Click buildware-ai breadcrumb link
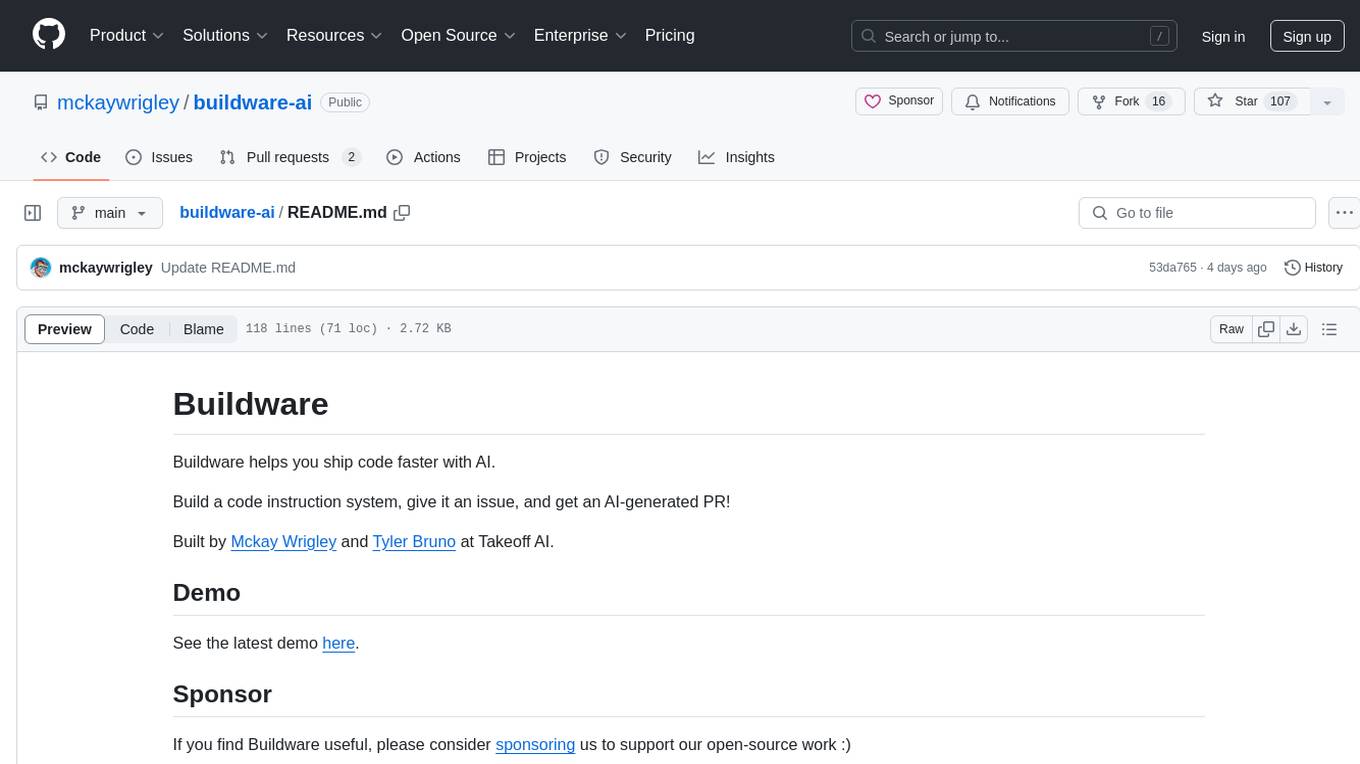 (x=227, y=212)
